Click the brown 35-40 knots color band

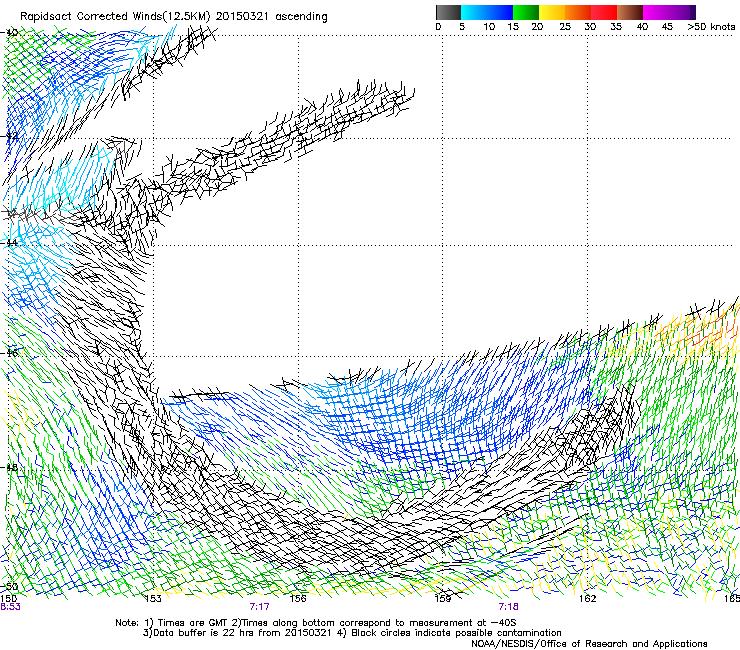(x=630, y=12)
